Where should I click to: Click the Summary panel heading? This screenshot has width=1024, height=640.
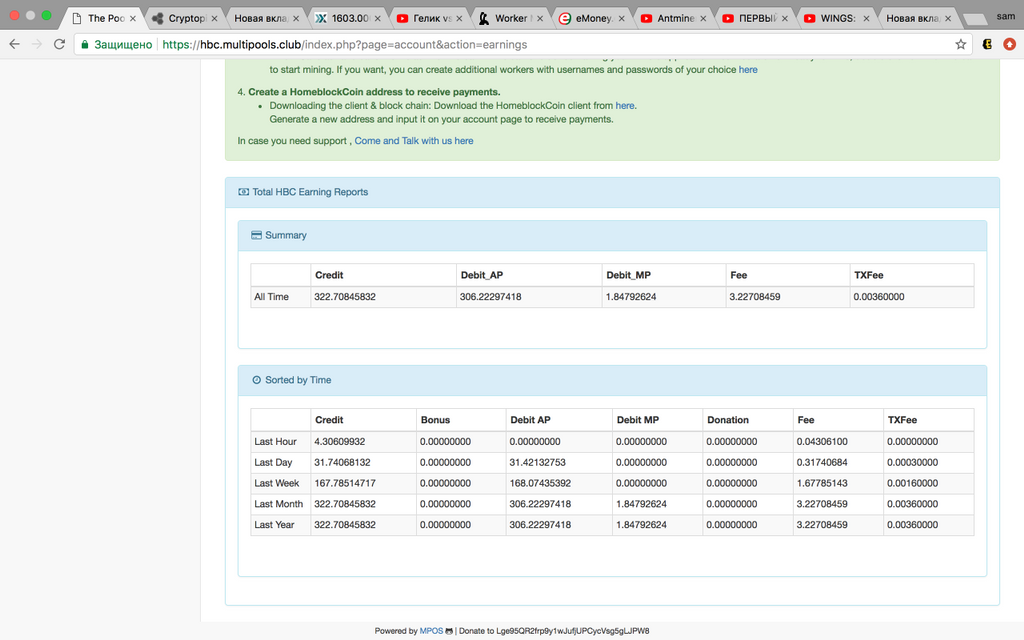click(285, 235)
